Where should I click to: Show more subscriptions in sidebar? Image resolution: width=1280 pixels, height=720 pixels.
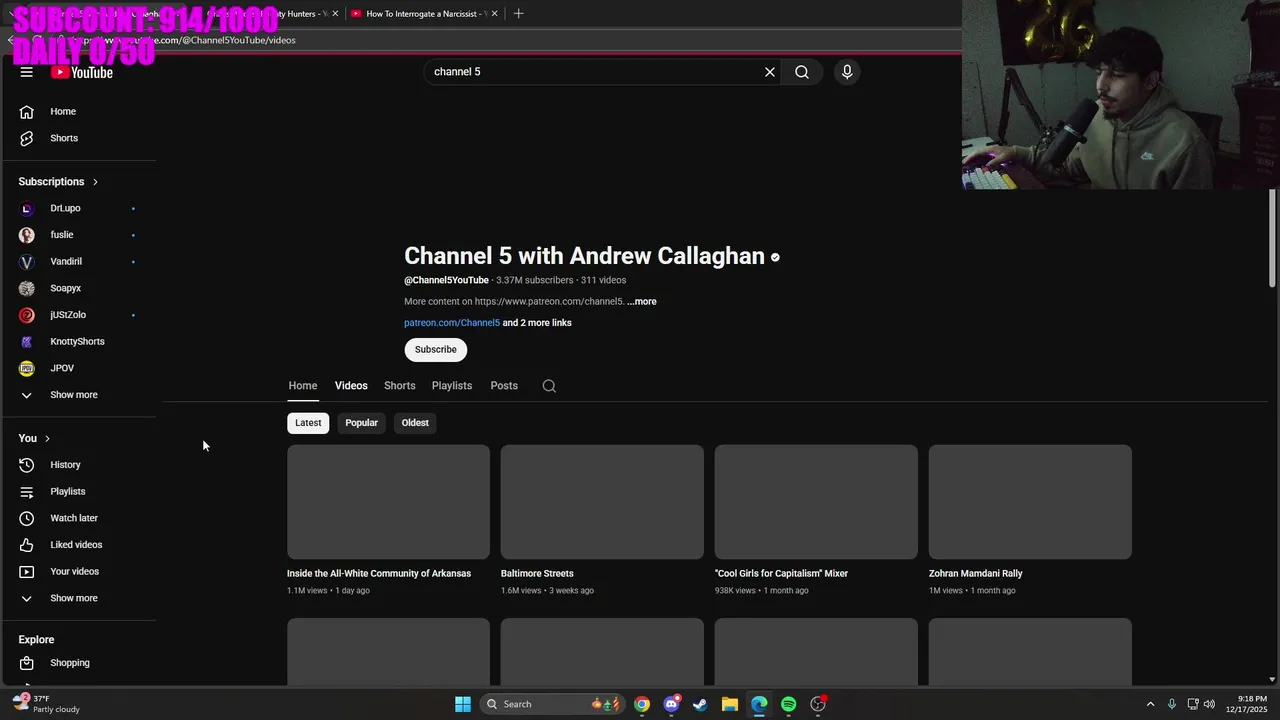coord(79,395)
